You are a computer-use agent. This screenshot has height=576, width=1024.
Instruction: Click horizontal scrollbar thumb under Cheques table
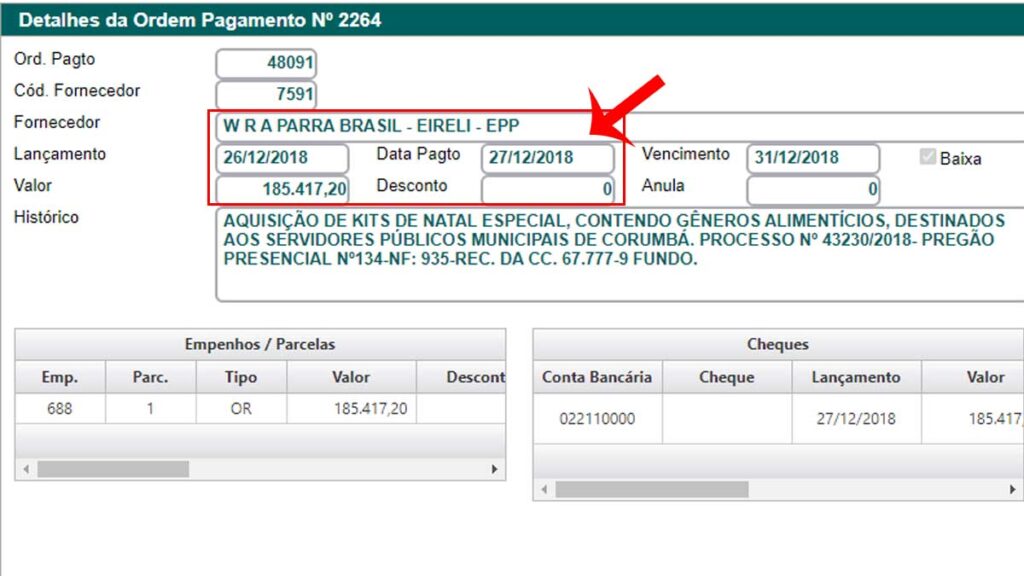point(651,489)
